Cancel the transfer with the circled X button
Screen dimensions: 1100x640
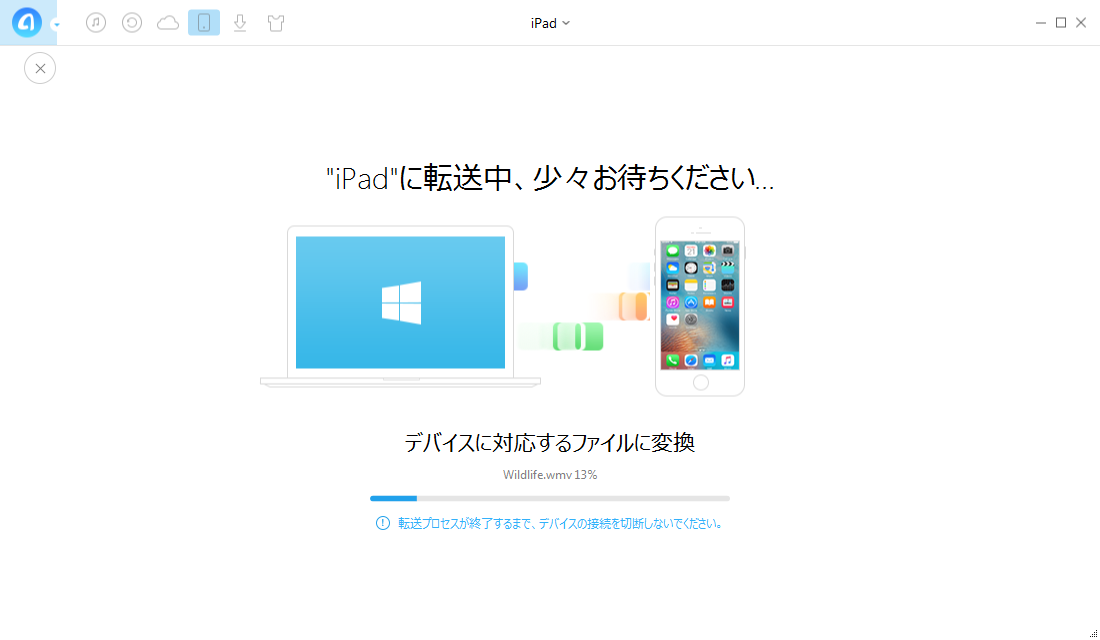click(40, 68)
